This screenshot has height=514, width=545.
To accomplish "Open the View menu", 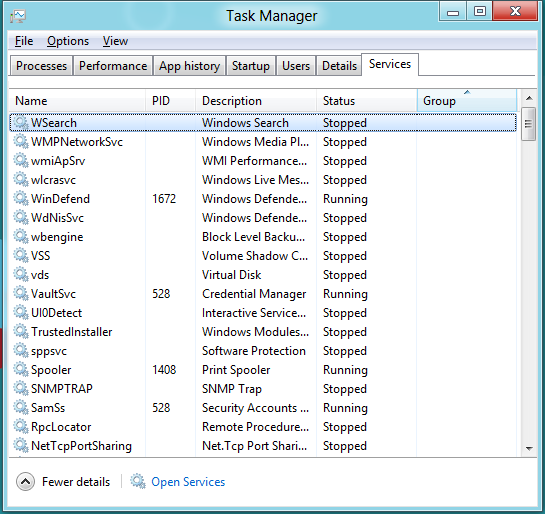I will [x=115, y=41].
